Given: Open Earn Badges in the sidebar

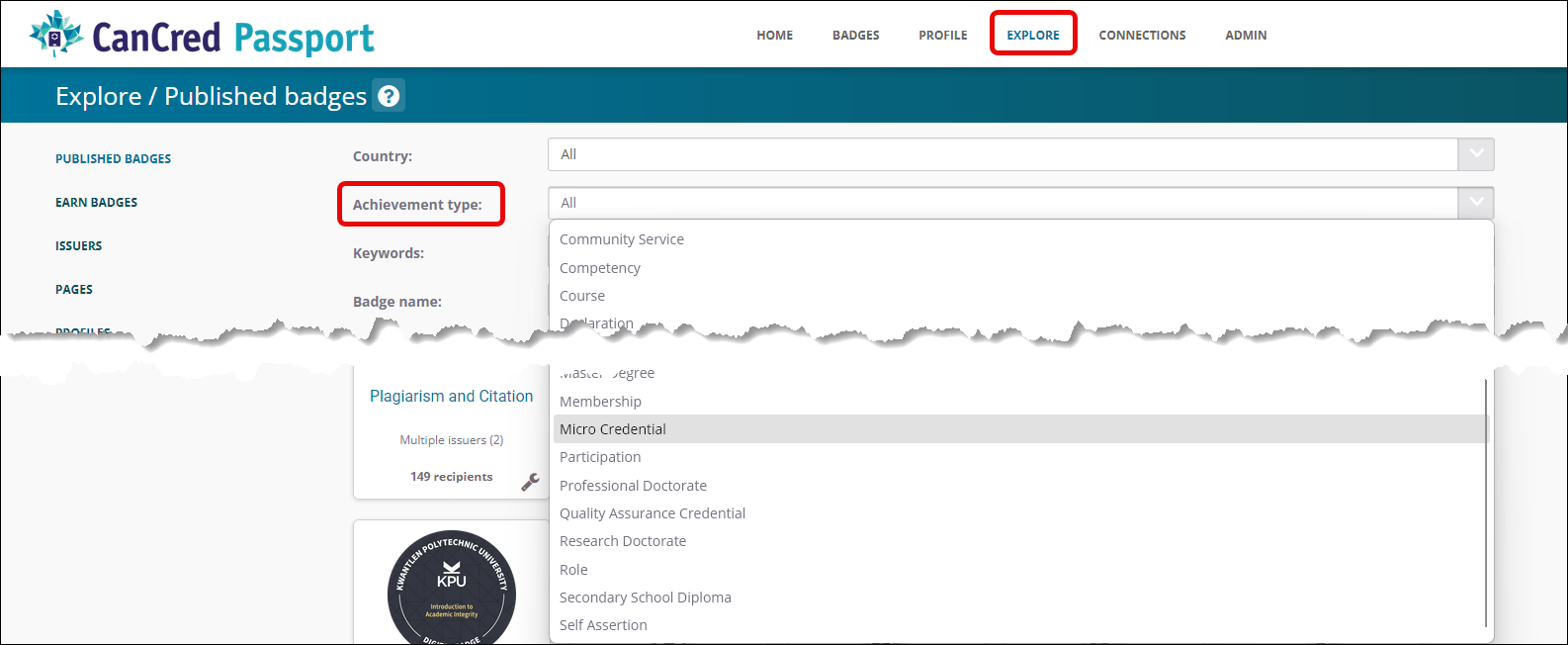Looking at the screenshot, I should (97, 203).
